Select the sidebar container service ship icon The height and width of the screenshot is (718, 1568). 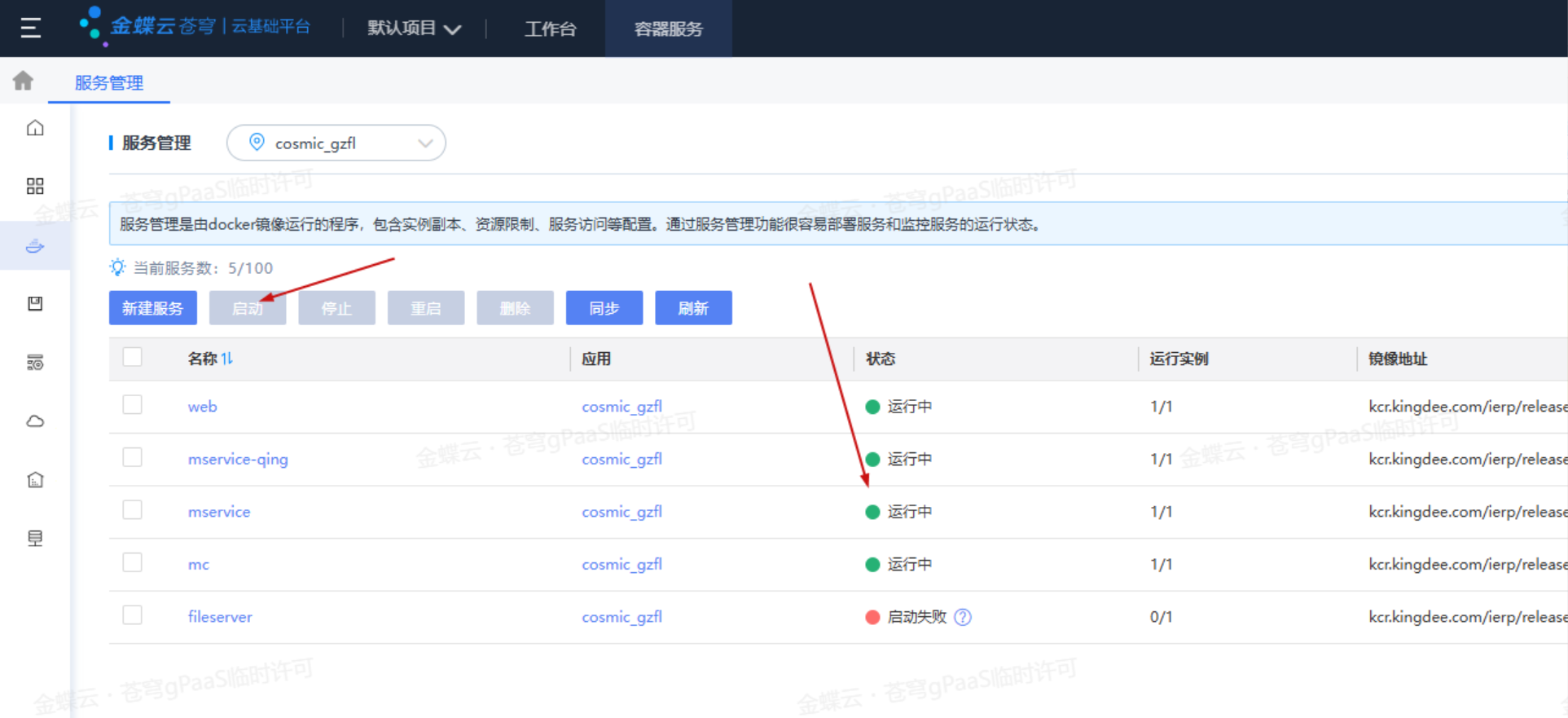pos(35,245)
